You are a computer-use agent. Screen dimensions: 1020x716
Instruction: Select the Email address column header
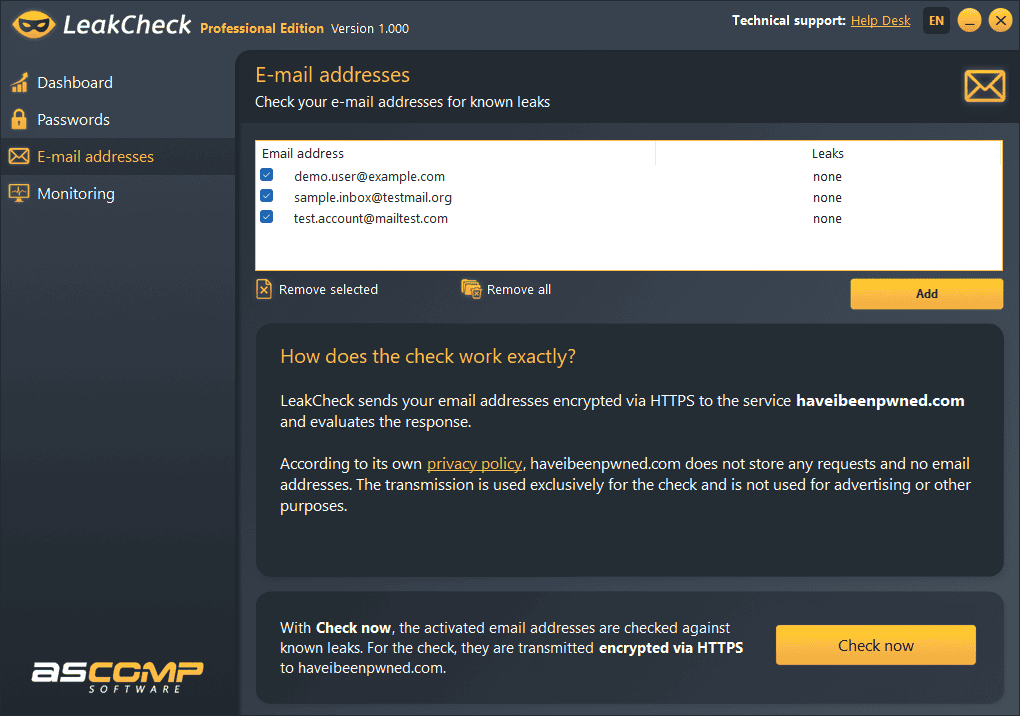tap(303, 153)
